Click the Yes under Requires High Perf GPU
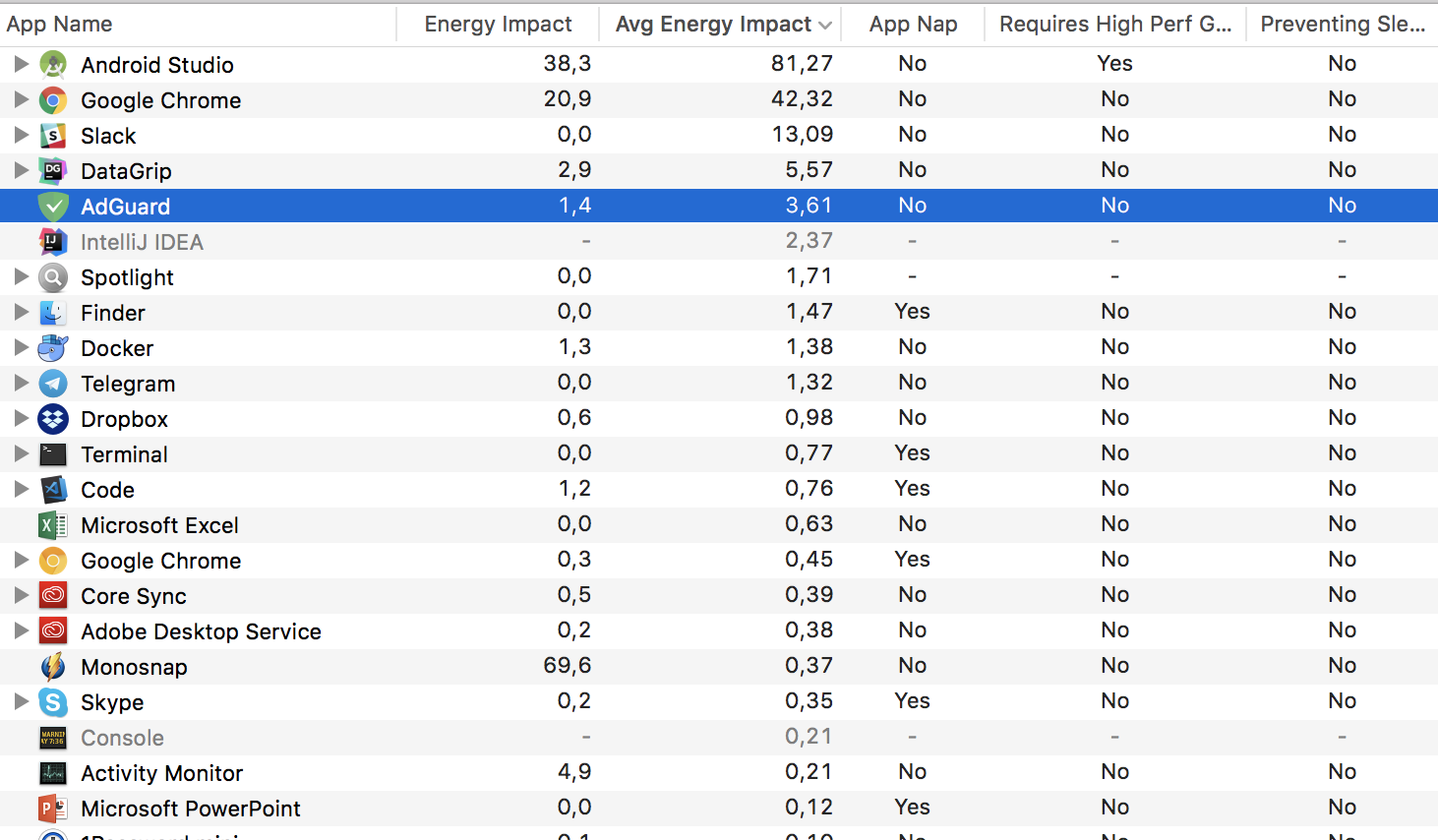The width and height of the screenshot is (1438, 840). coord(1114,64)
